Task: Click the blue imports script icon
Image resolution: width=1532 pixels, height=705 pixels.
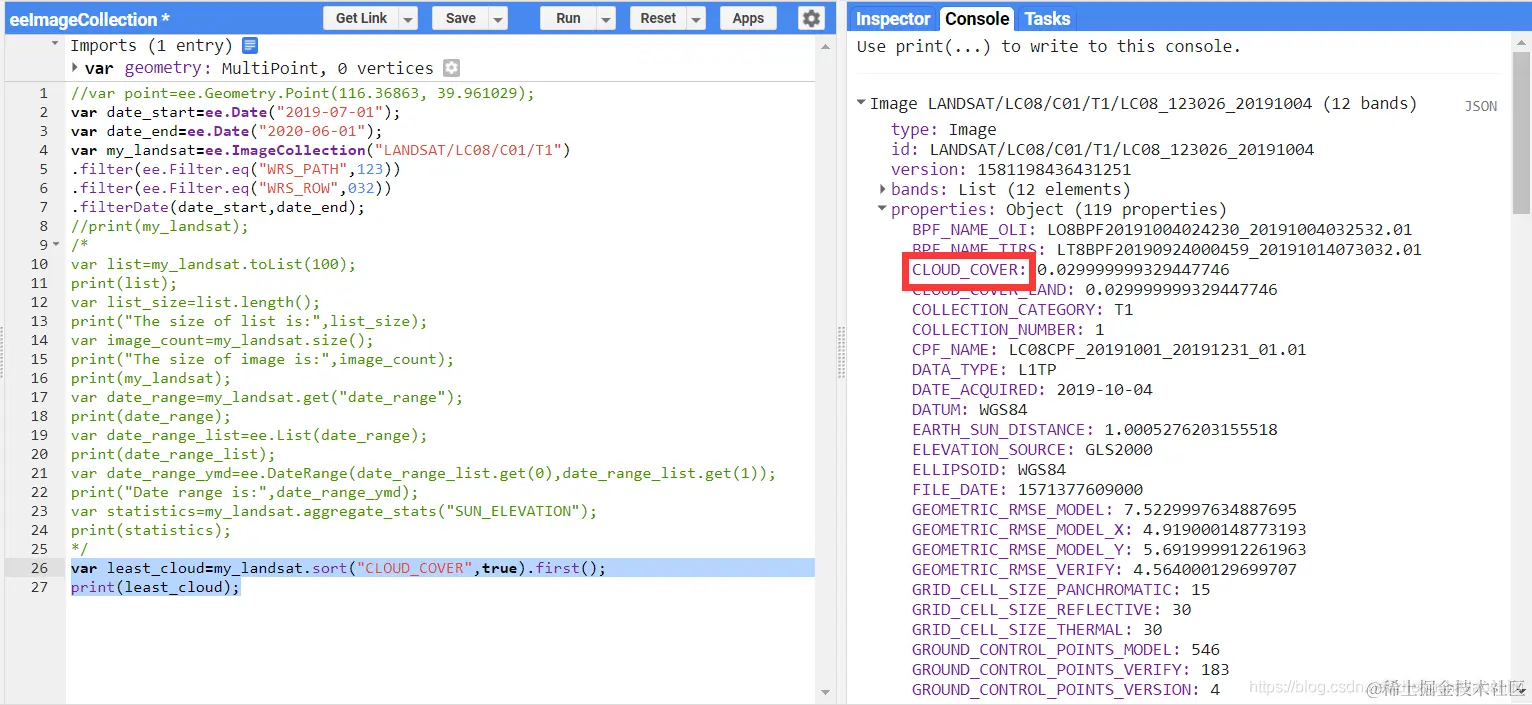Action: click(250, 45)
